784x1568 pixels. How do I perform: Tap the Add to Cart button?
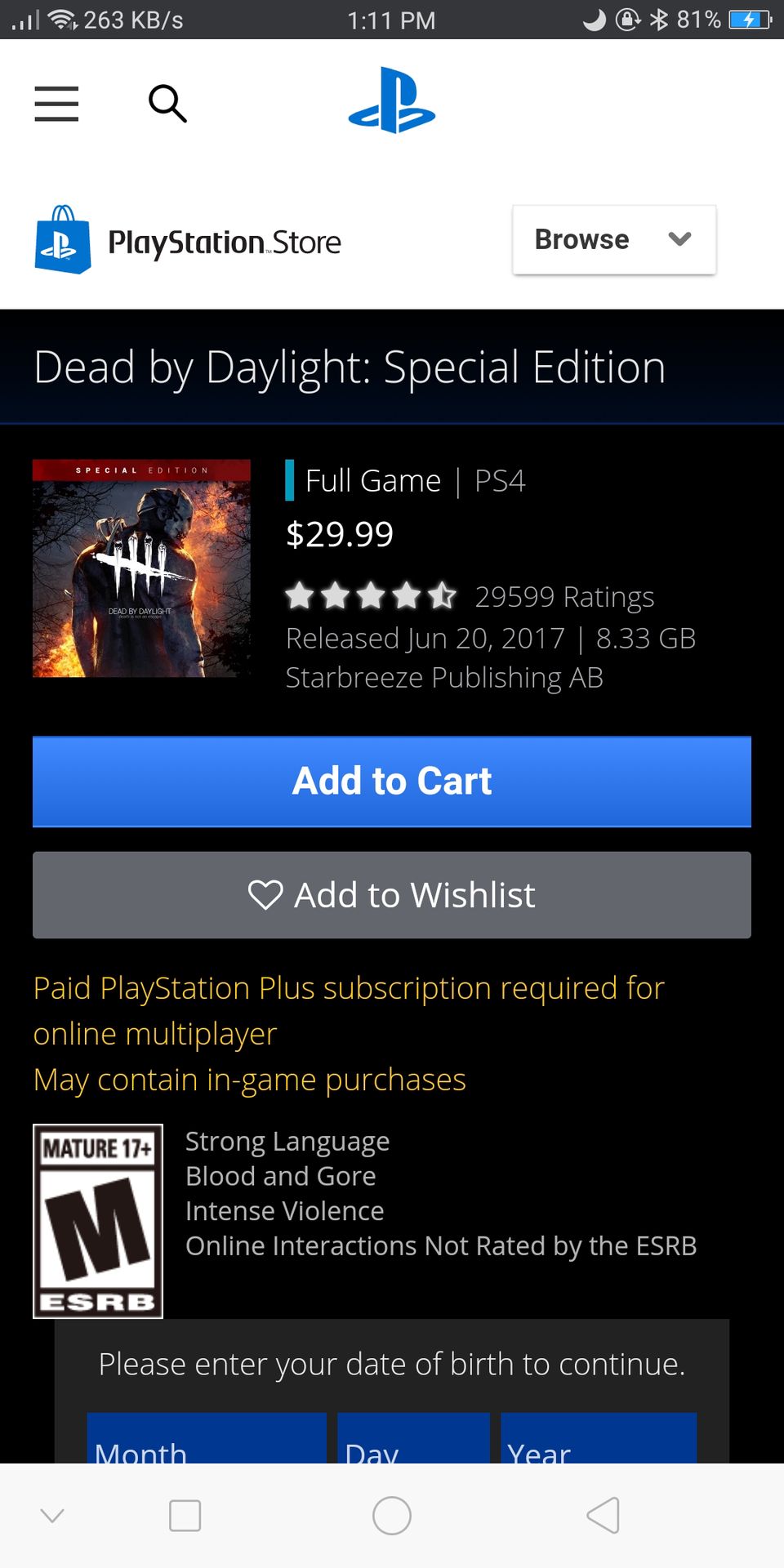click(392, 782)
